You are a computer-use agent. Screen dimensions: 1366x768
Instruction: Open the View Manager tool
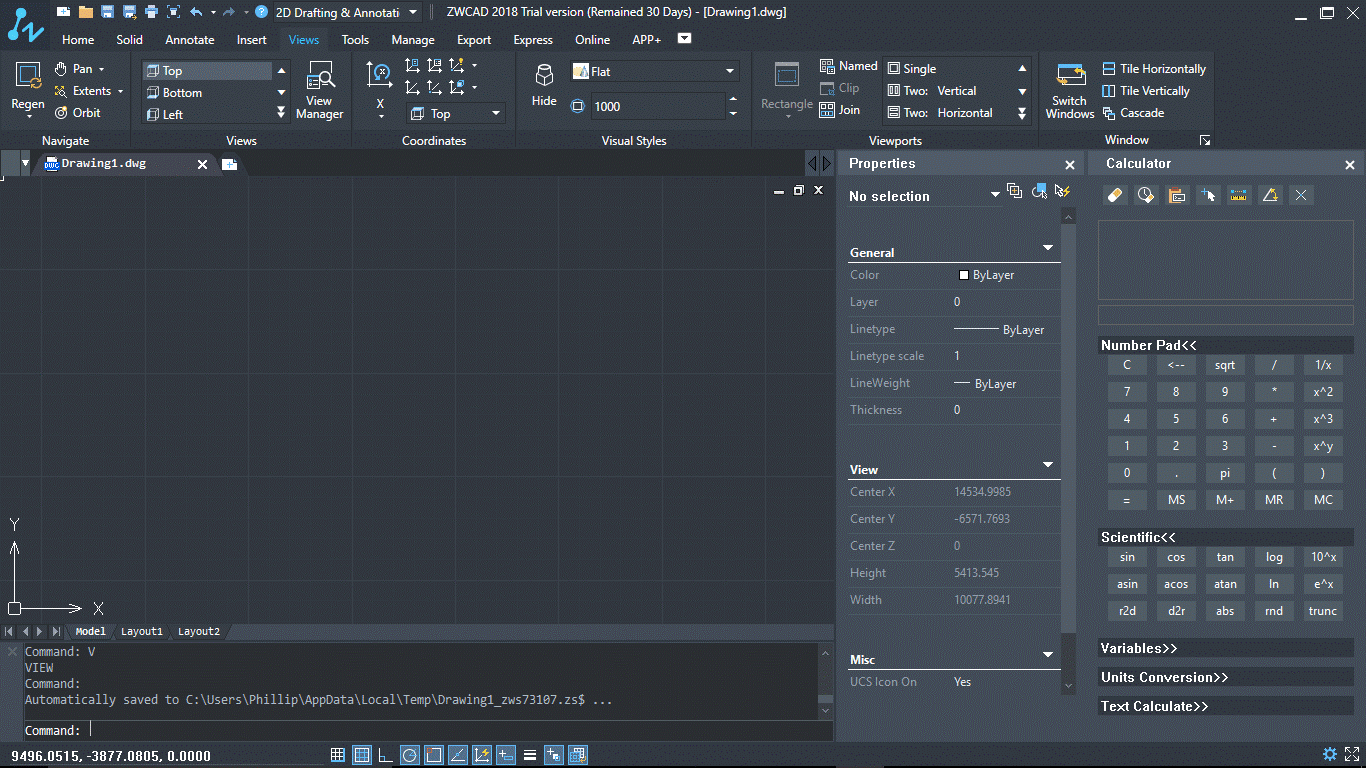tap(319, 90)
